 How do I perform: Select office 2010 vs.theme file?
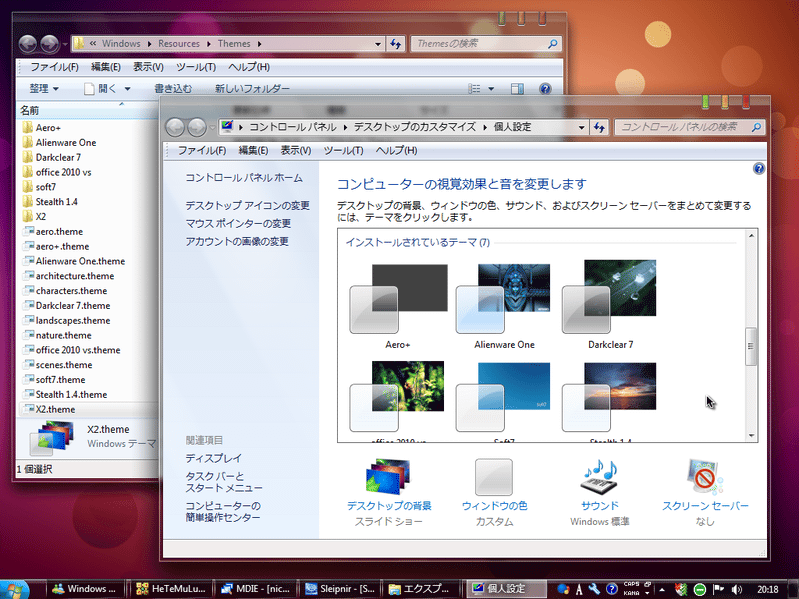pyautogui.click(x=78, y=350)
